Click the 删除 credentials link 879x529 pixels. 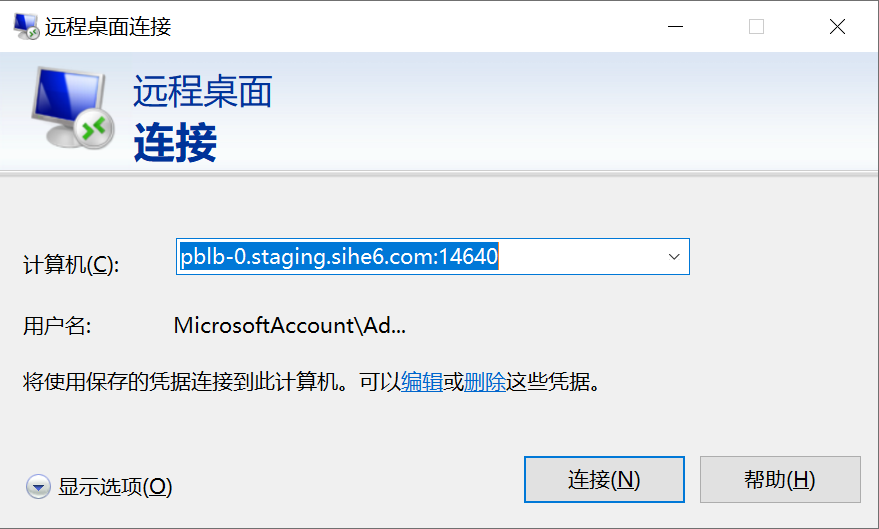click(485, 382)
